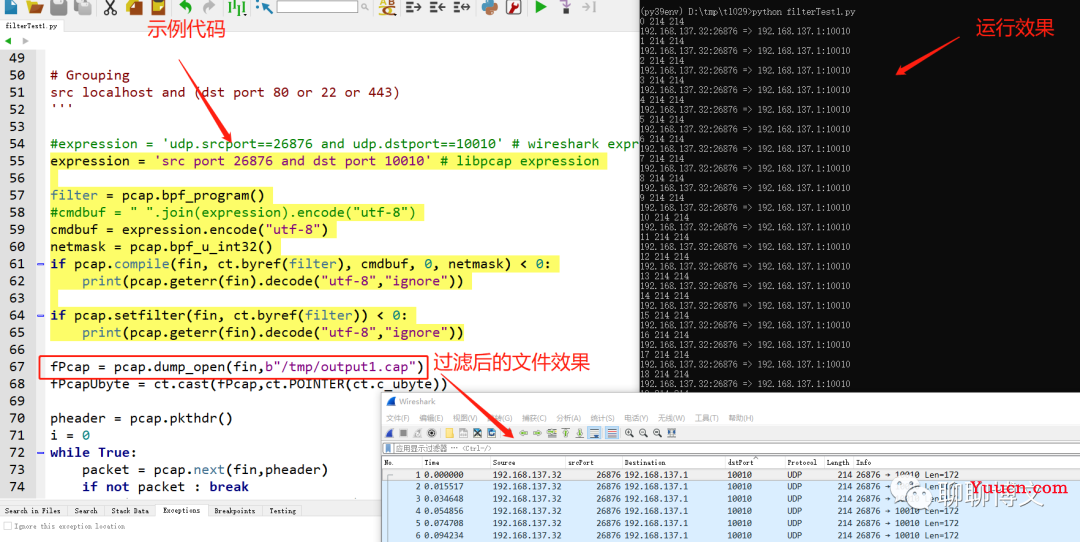Sort by the Length column header

[838, 463]
